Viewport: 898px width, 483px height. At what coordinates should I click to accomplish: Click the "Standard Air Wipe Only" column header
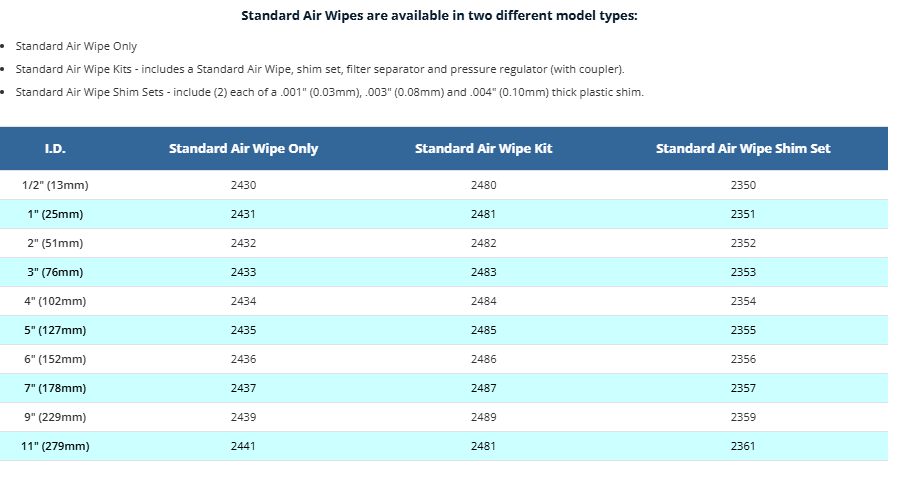click(x=243, y=149)
